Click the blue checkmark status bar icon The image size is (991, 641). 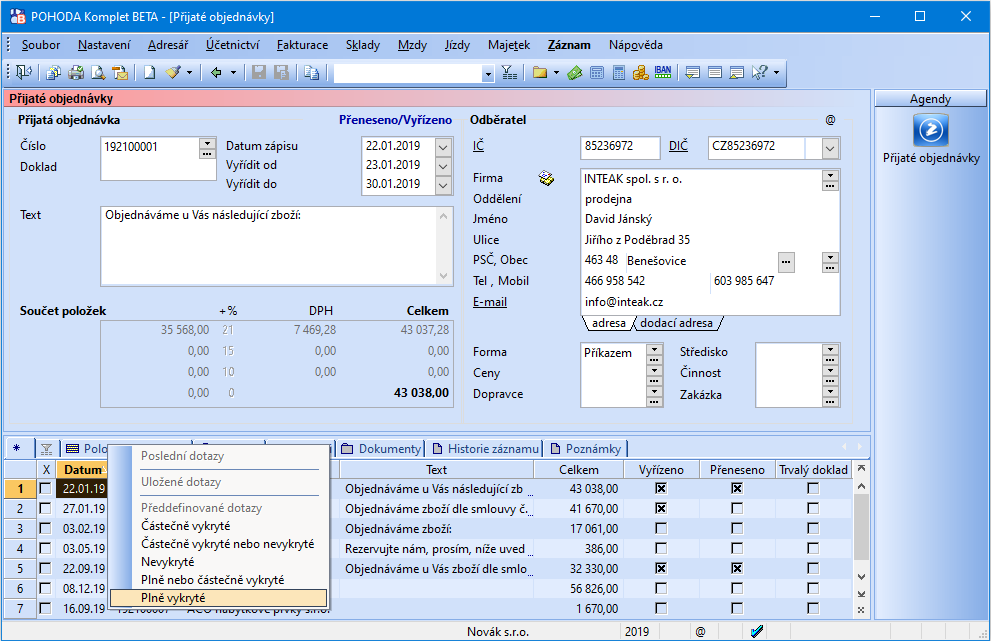click(757, 631)
